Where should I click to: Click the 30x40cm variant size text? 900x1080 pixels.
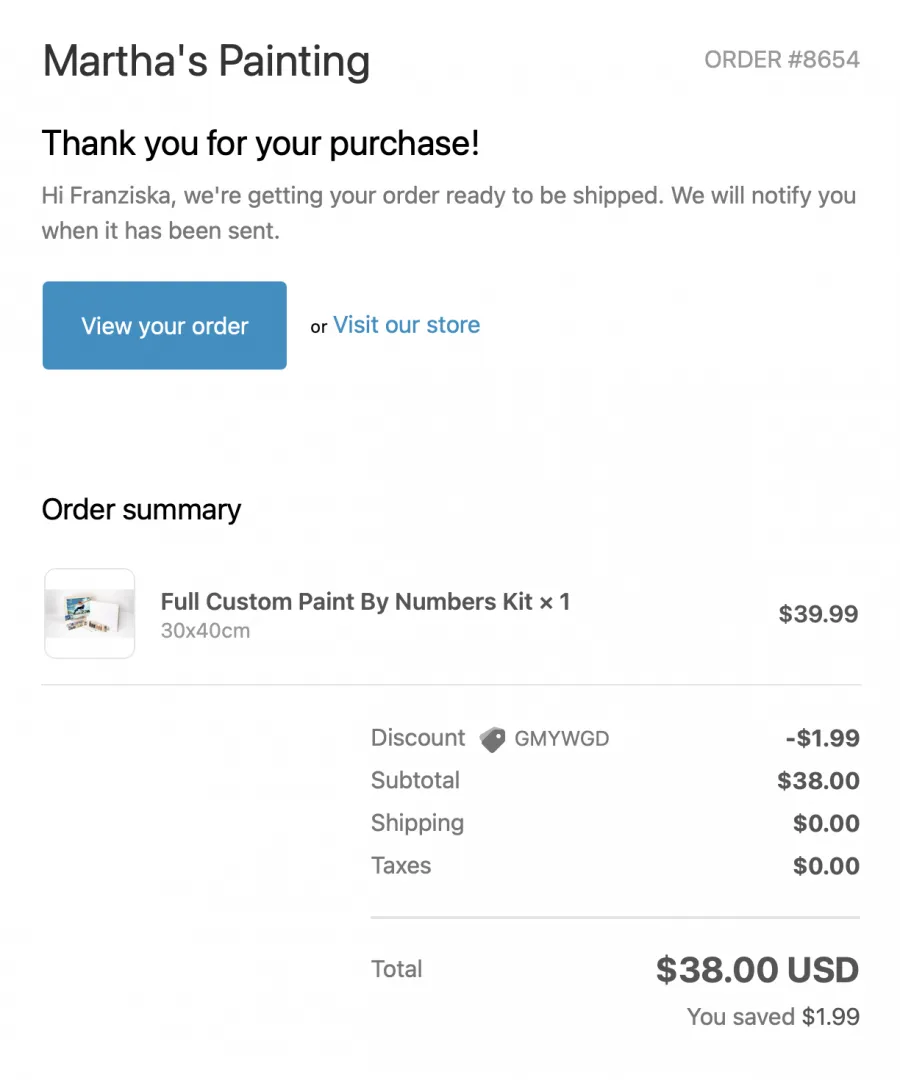[205, 630]
